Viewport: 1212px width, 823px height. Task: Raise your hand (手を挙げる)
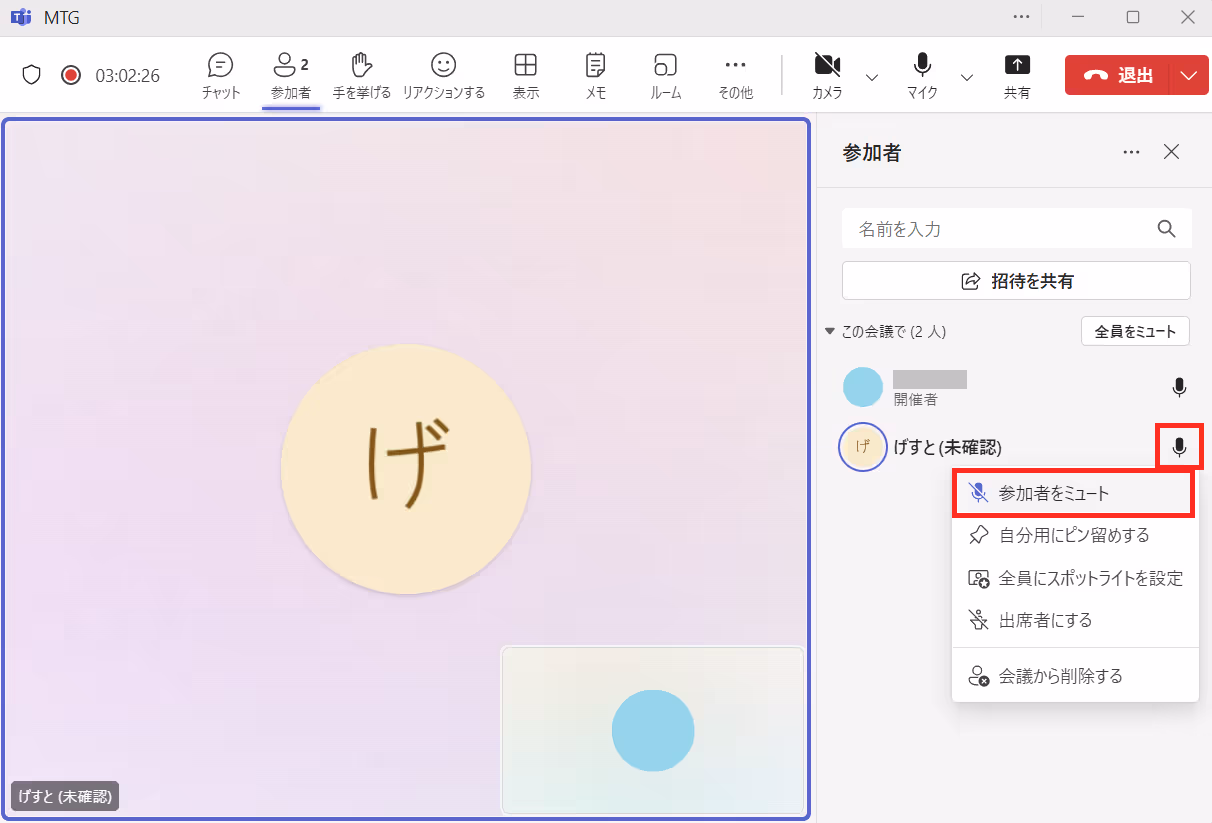click(x=361, y=76)
